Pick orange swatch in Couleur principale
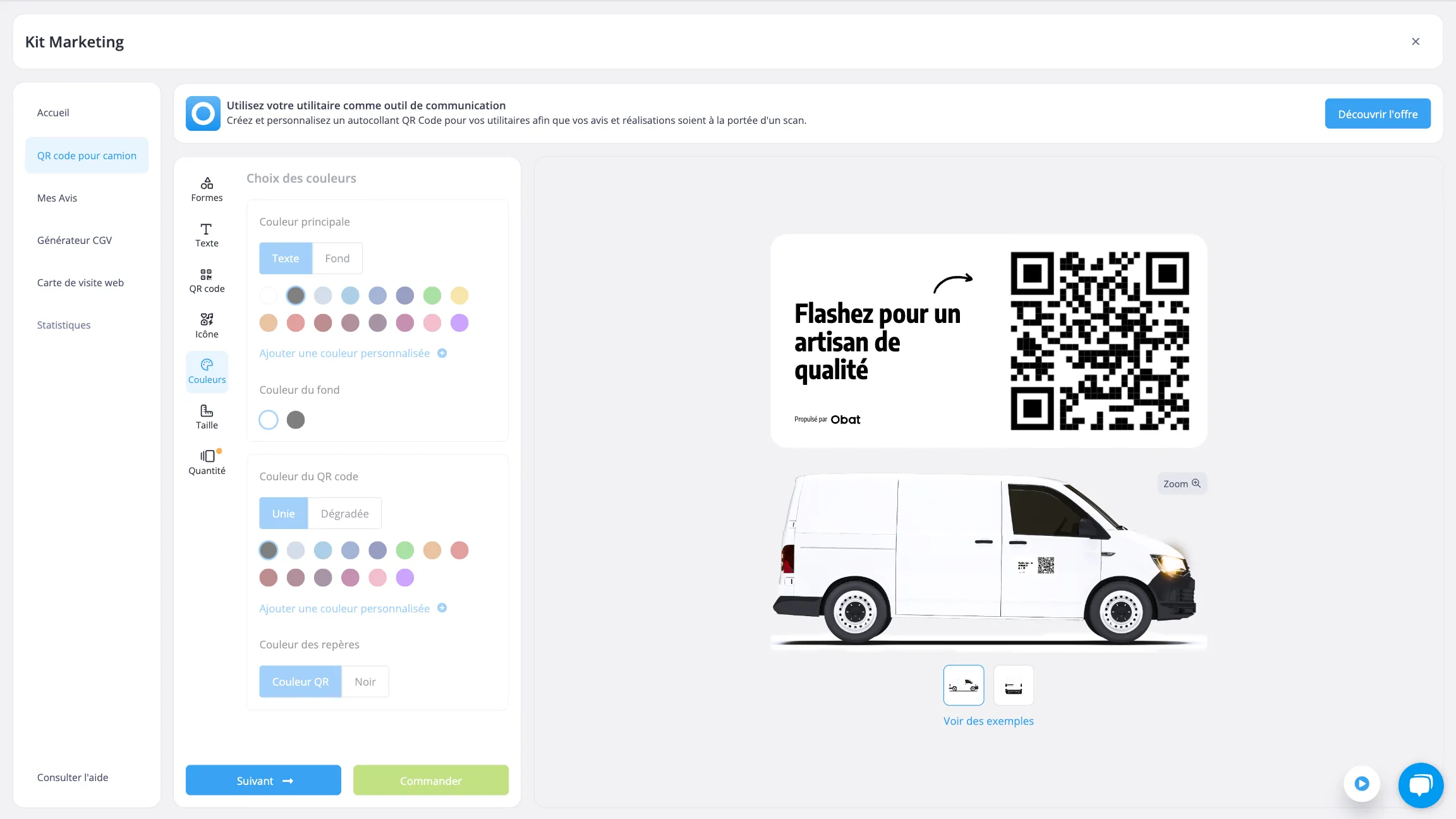The width and height of the screenshot is (1456, 819). click(x=269, y=323)
